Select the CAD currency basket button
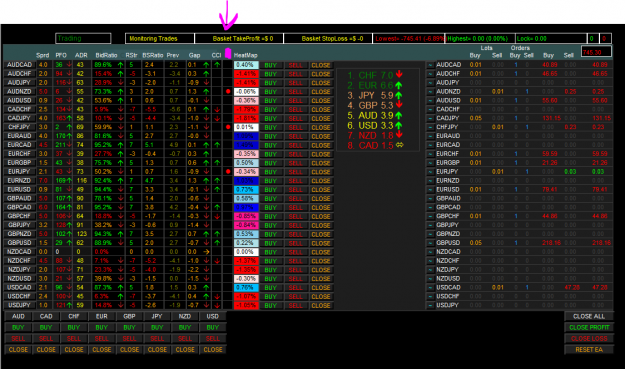This screenshot has width=625, height=369. click(46, 316)
